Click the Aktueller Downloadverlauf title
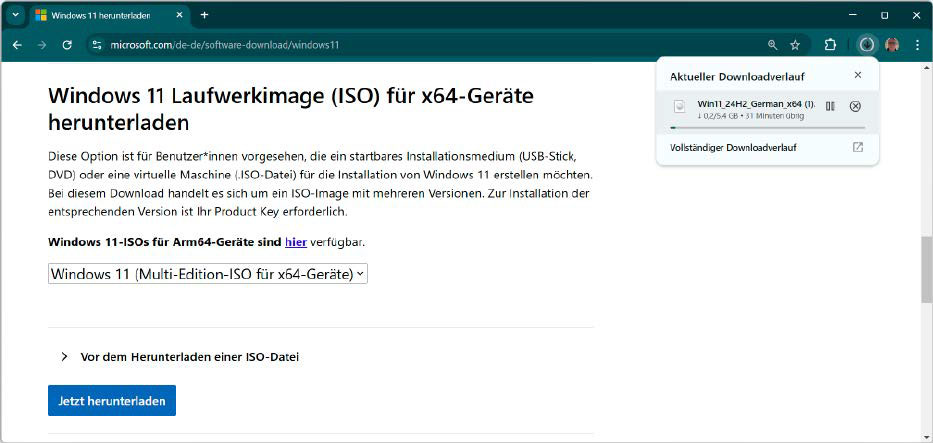Screen dimensions: 933x443 tap(738, 76)
